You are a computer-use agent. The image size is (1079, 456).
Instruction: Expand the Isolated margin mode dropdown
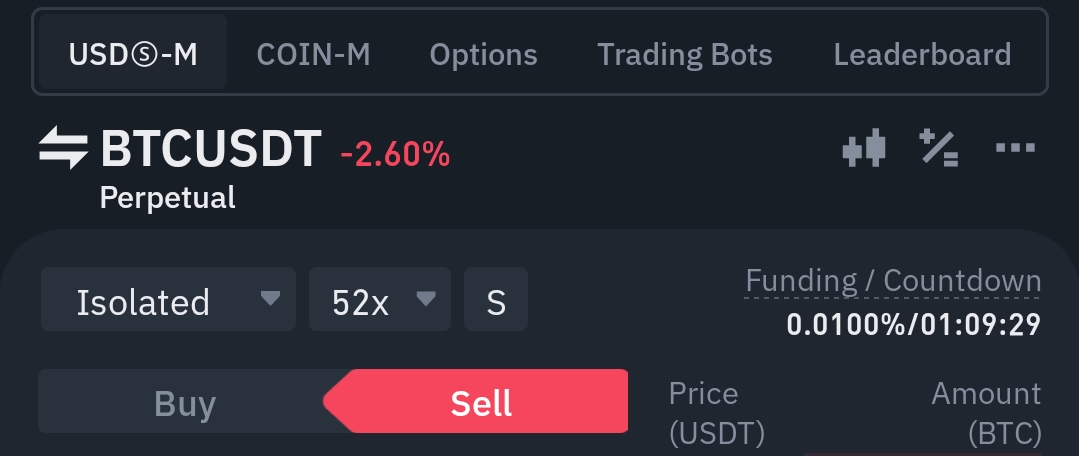pyautogui.click(x=169, y=299)
